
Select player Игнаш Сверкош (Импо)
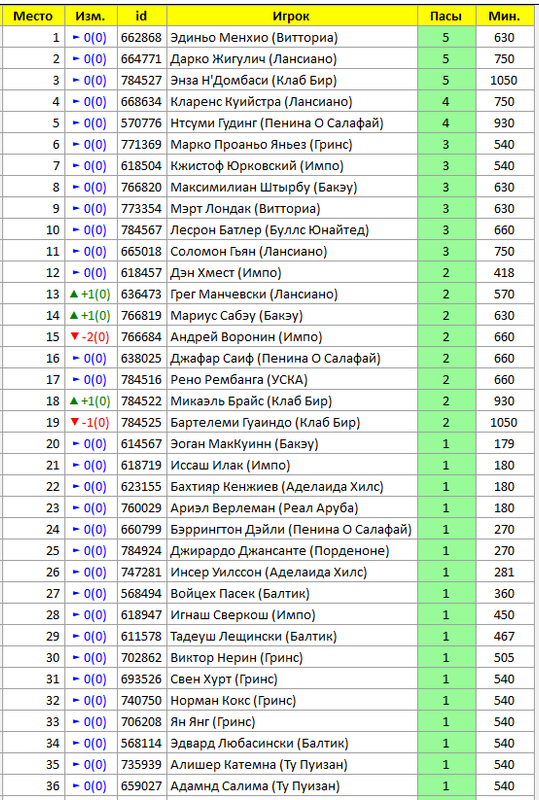pyautogui.click(x=243, y=615)
